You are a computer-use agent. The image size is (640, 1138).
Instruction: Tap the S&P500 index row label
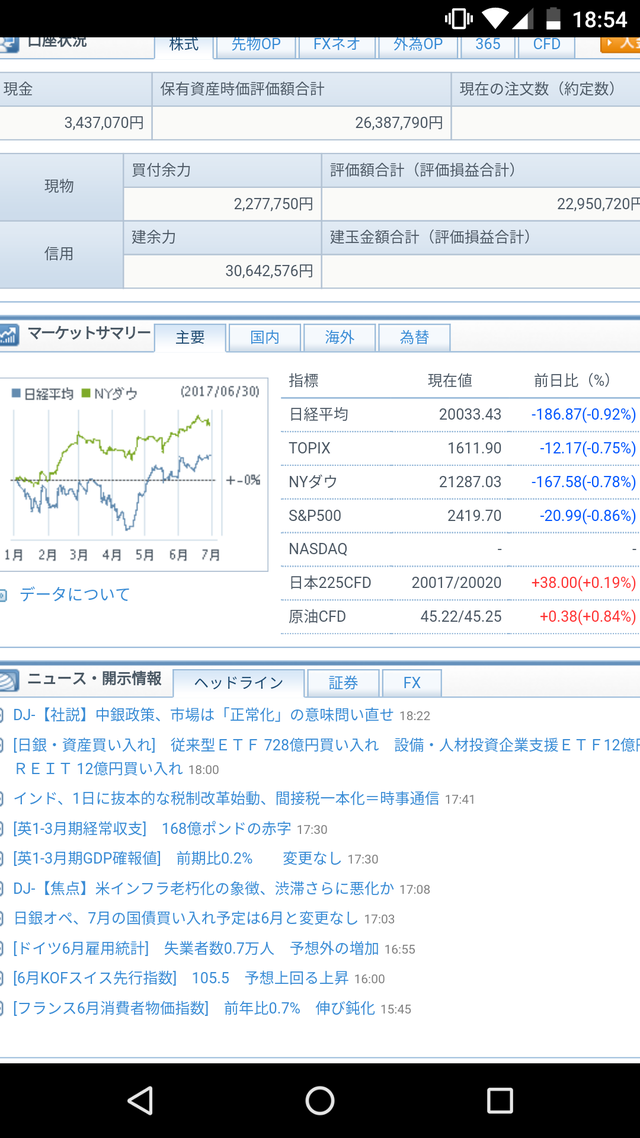315,516
